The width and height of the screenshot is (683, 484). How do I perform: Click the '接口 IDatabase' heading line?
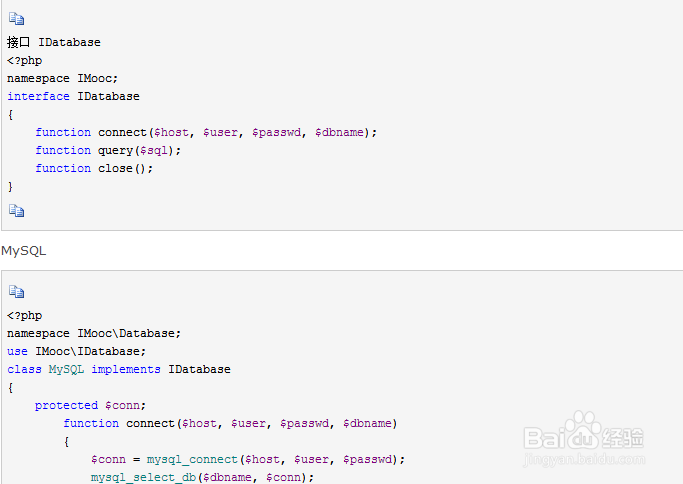54,42
